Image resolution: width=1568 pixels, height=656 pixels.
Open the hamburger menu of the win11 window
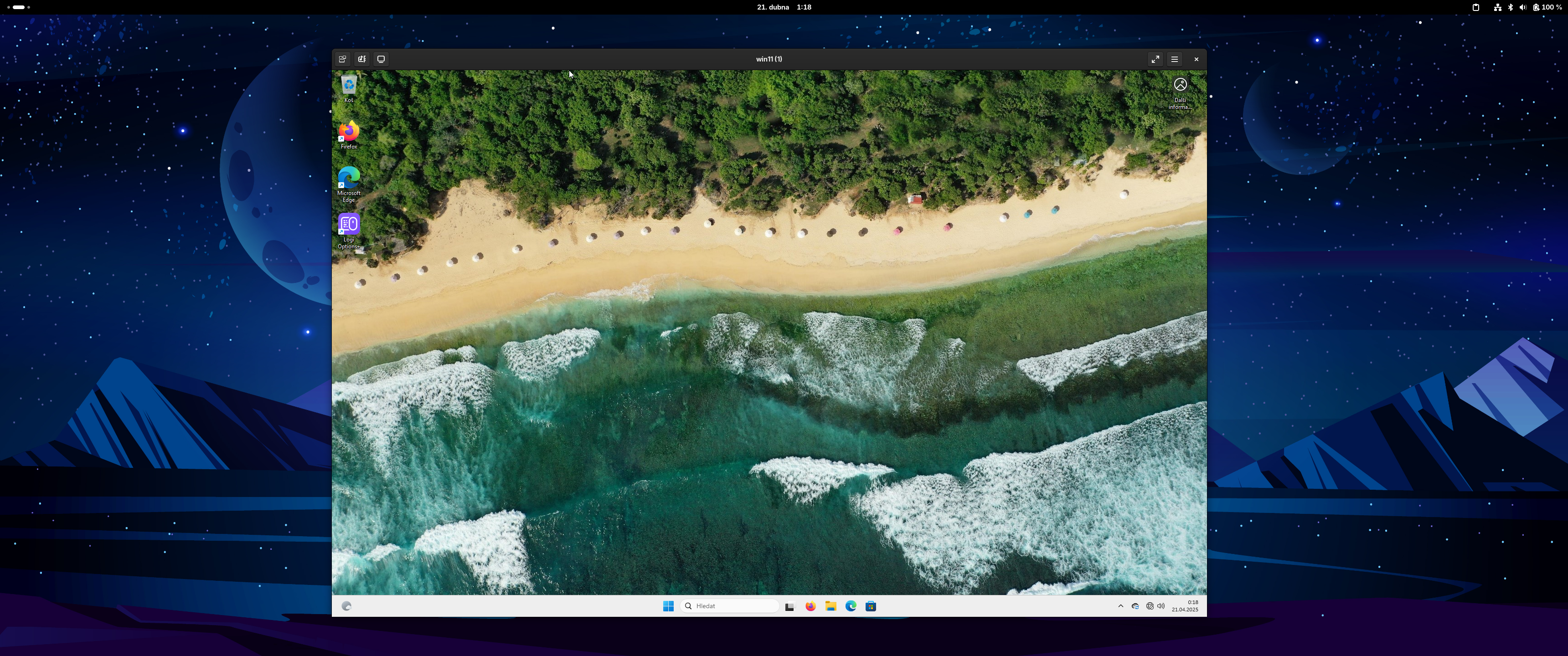click(x=1174, y=59)
